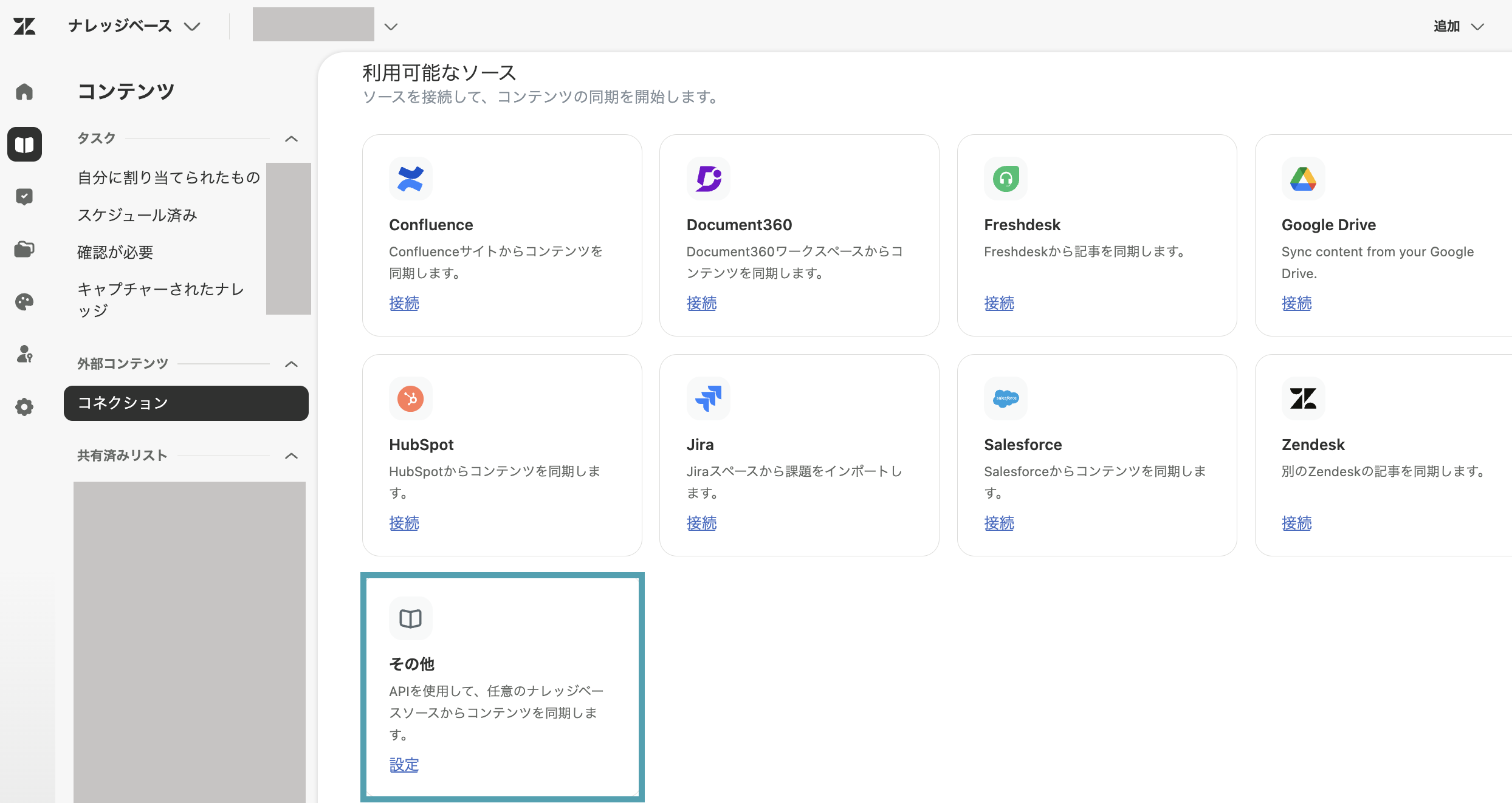Open the gear settings sidebar icon
This screenshot has height=803, width=1512.
click(x=24, y=407)
